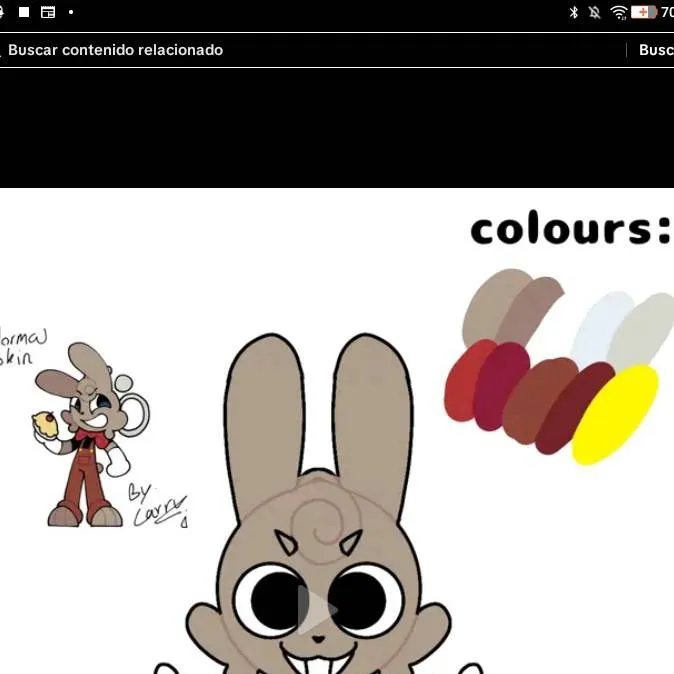Image resolution: width=674 pixels, height=674 pixels.
Task: Tap the battery indicator icon
Action: point(644,12)
